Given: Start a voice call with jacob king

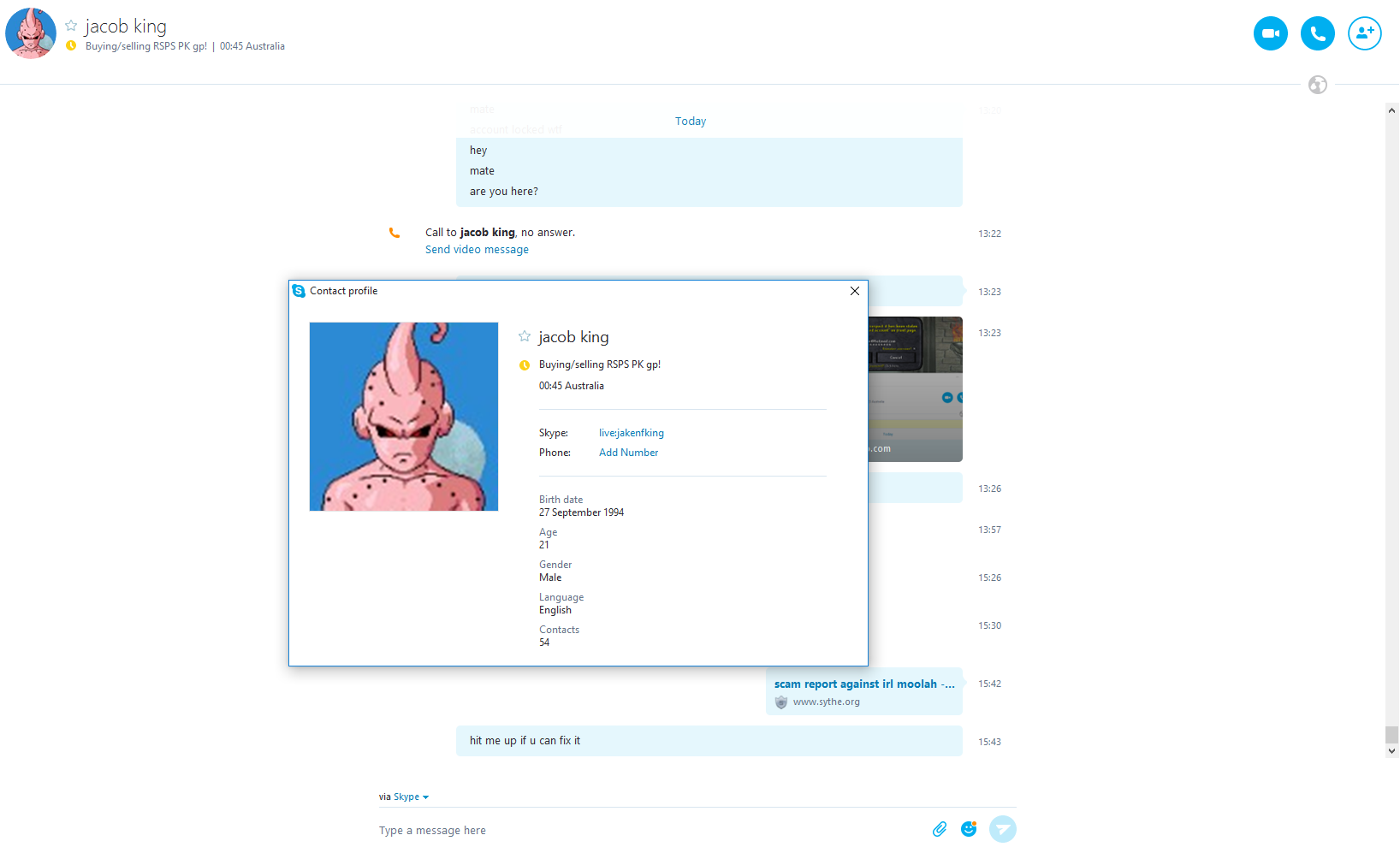Looking at the screenshot, I should [1318, 33].
